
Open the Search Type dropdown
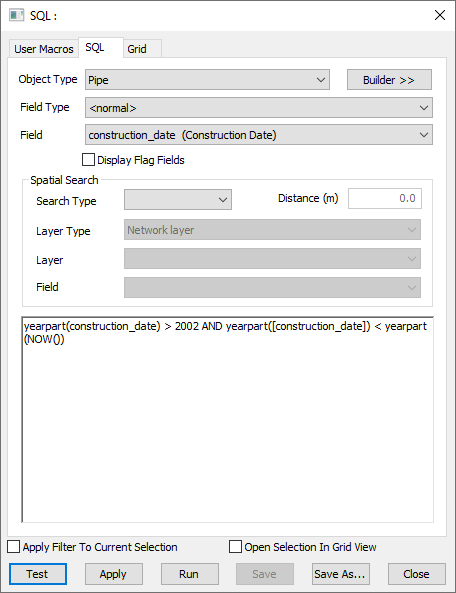[x=178, y=200]
